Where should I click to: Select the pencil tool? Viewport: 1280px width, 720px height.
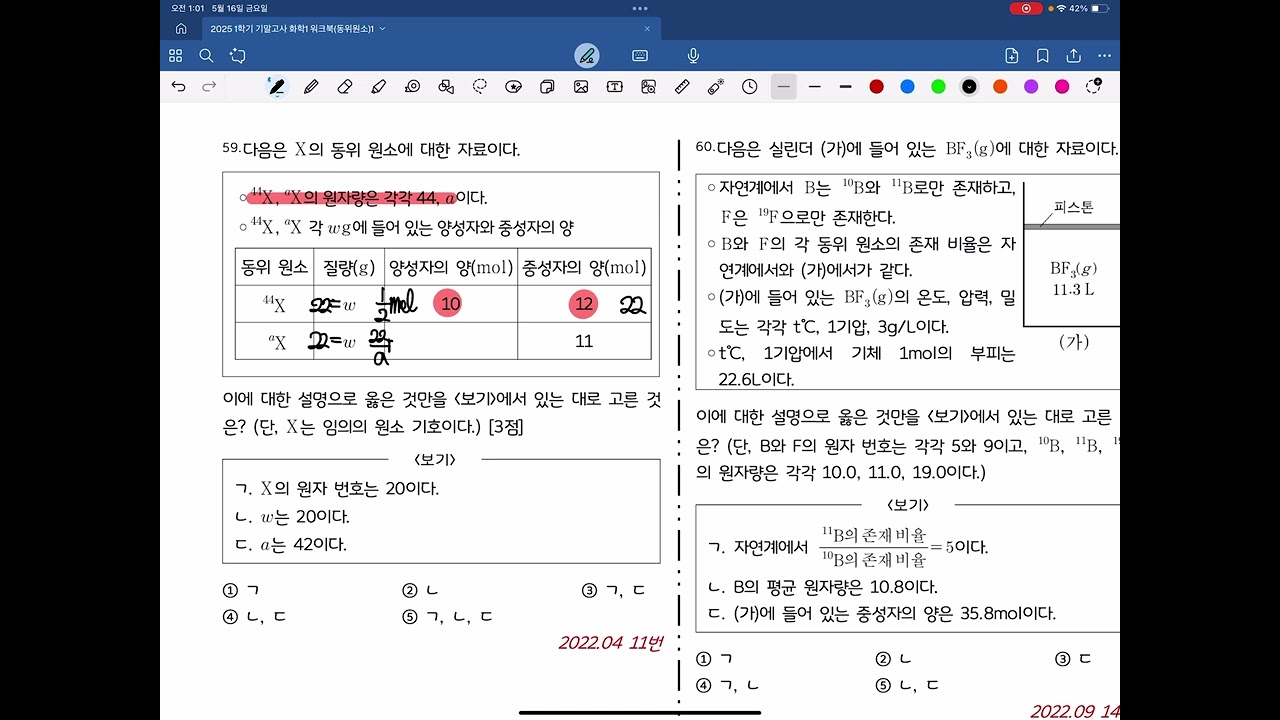point(311,87)
